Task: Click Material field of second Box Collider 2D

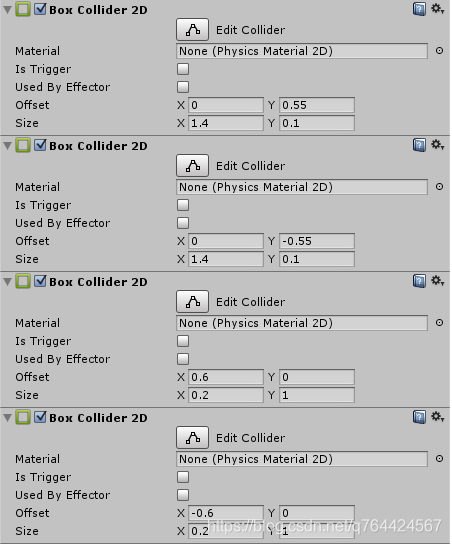Action: pyautogui.click(x=302, y=187)
